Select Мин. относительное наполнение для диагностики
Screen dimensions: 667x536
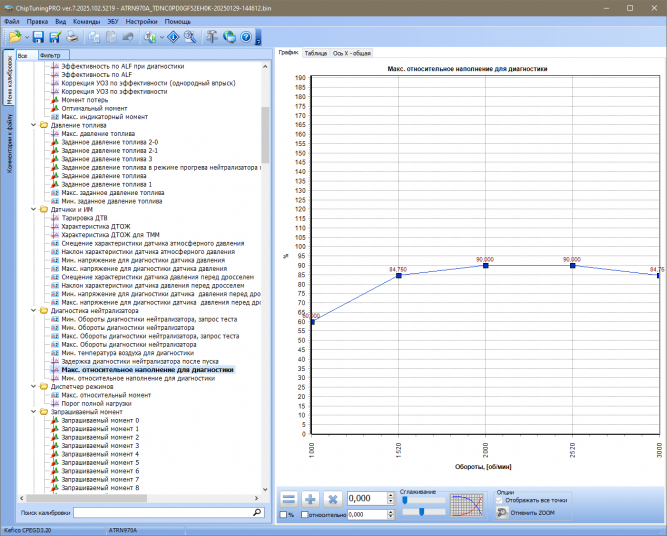coord(138,378)
